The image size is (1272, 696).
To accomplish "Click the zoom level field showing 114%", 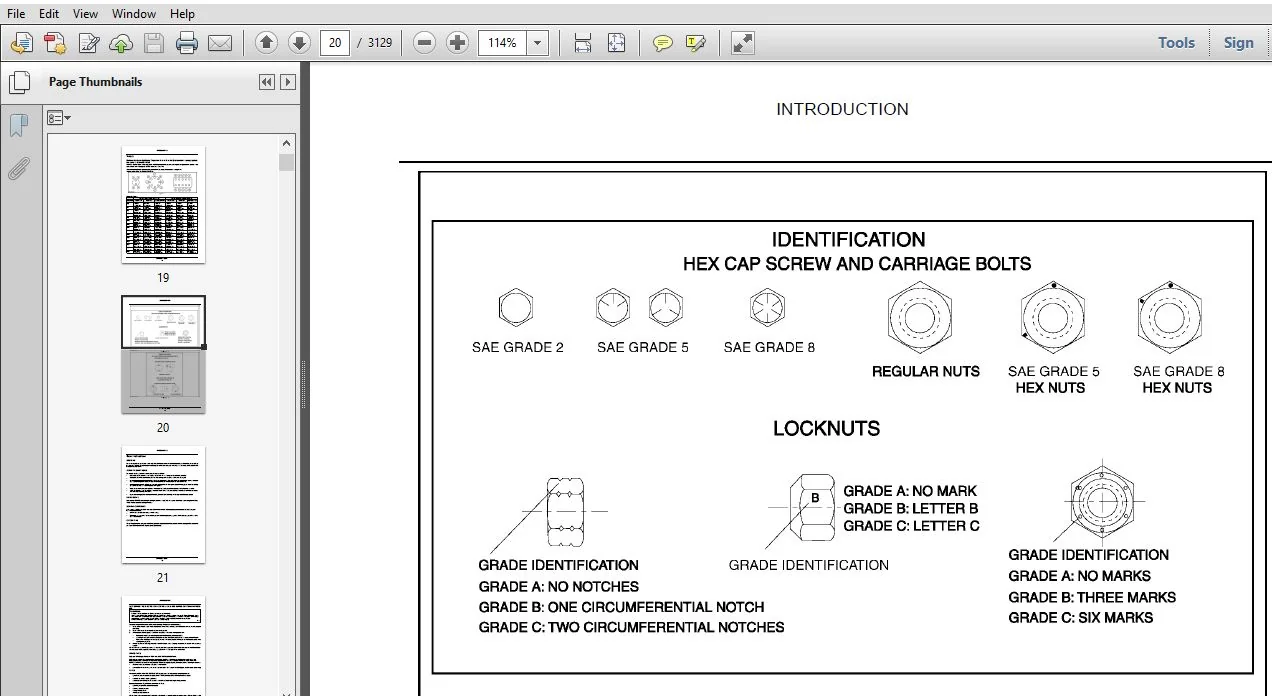I will click(x=502, y=43).
